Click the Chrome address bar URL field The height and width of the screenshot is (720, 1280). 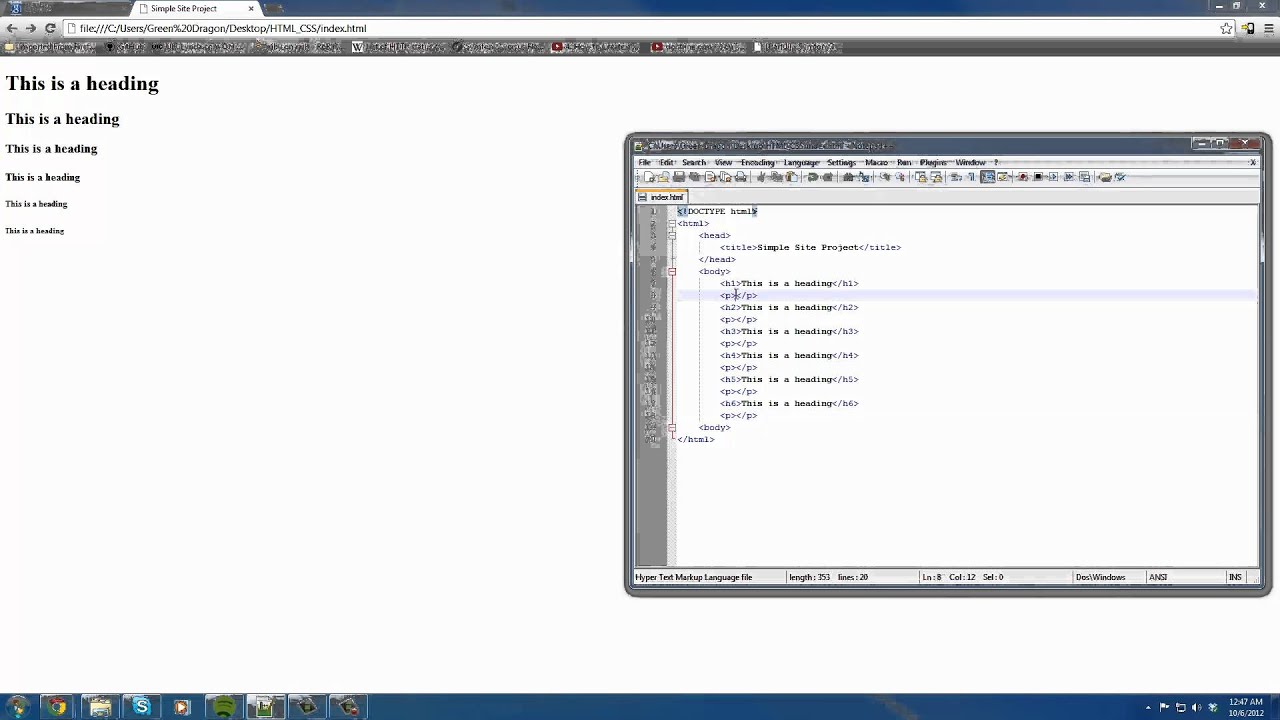640,28
